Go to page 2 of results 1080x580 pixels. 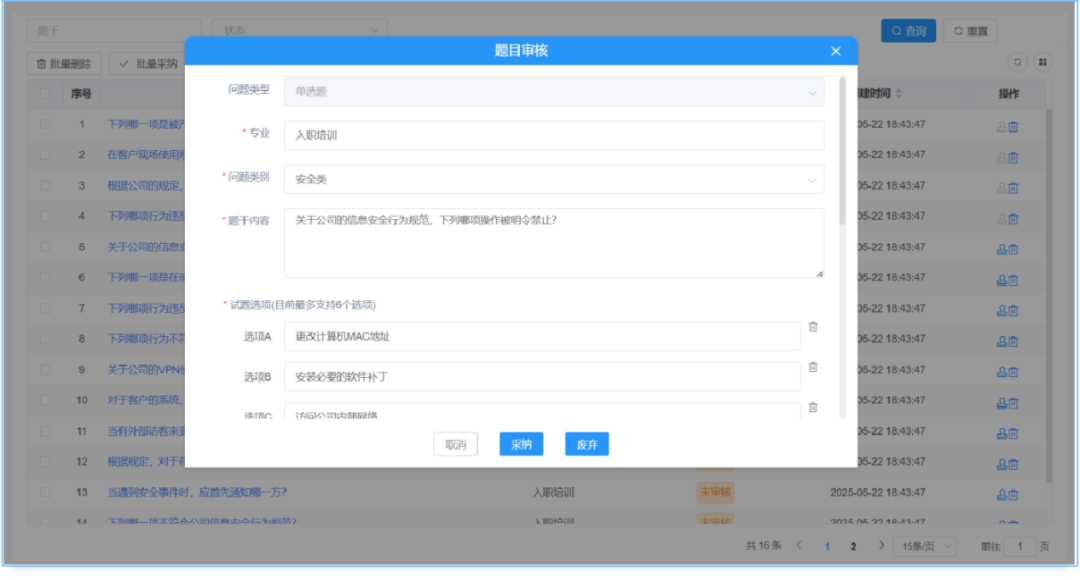coord(853,546)
